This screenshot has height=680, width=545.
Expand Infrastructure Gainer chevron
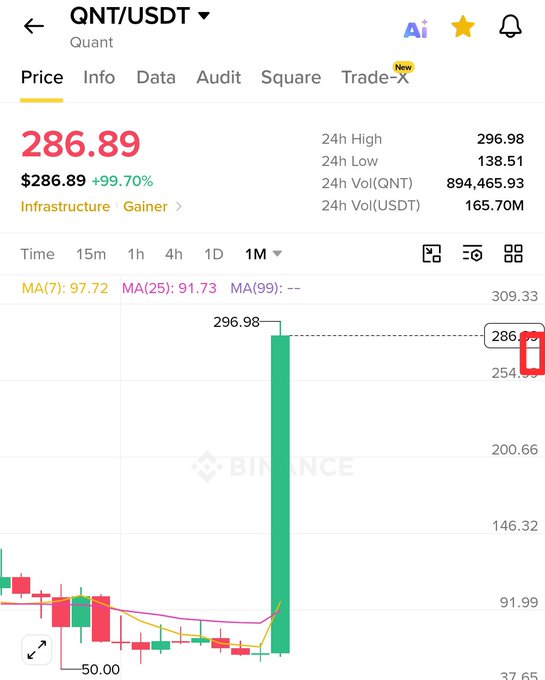coord(179,206)
